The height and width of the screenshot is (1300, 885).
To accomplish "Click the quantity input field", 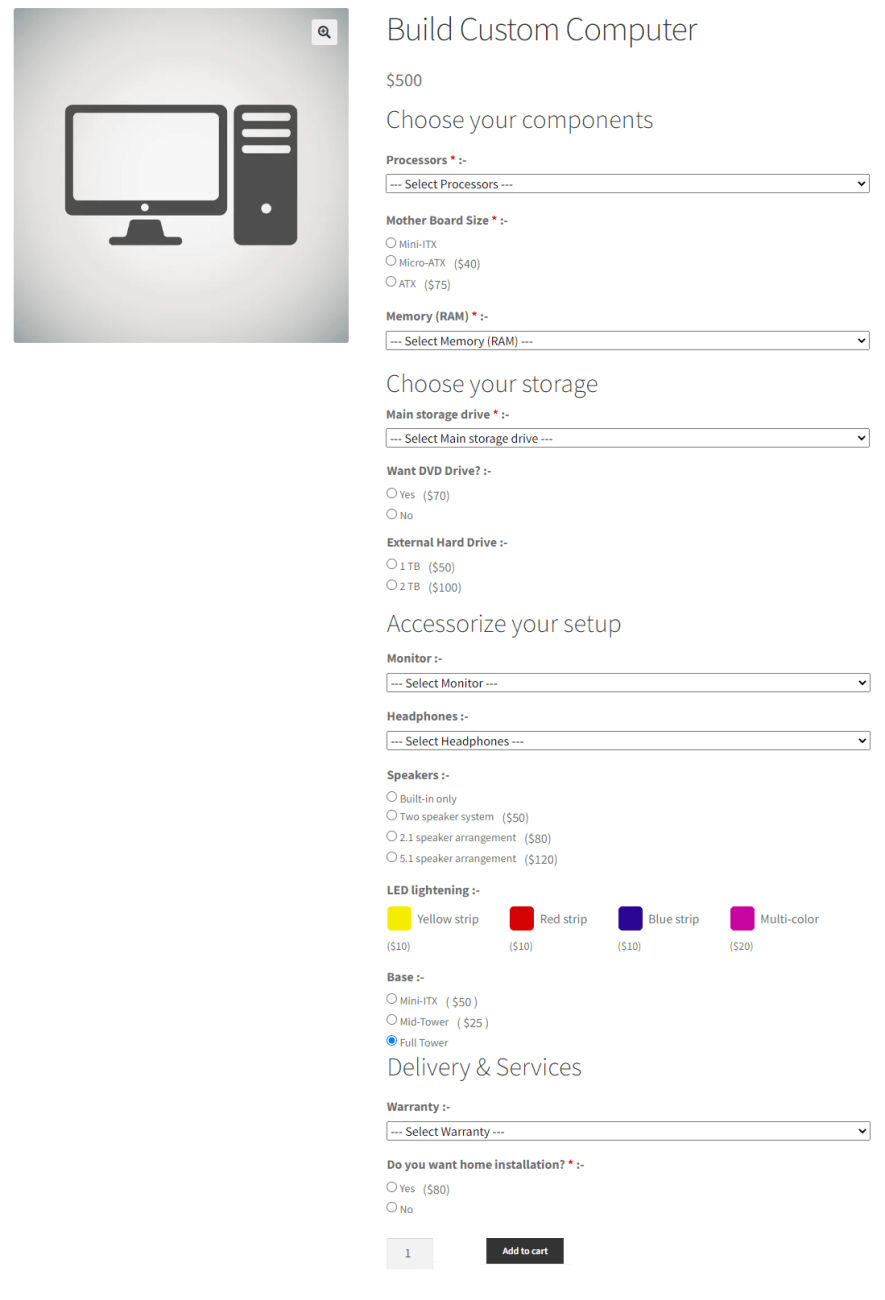I will coord(409,1252).
